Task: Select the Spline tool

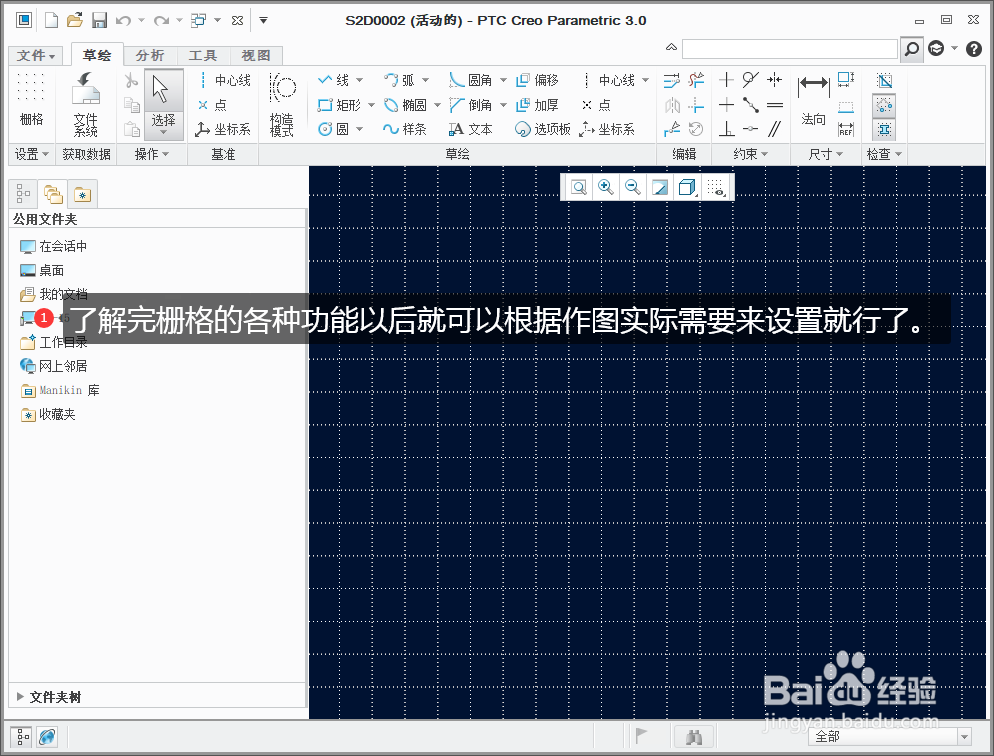Action: pos(405,129)
